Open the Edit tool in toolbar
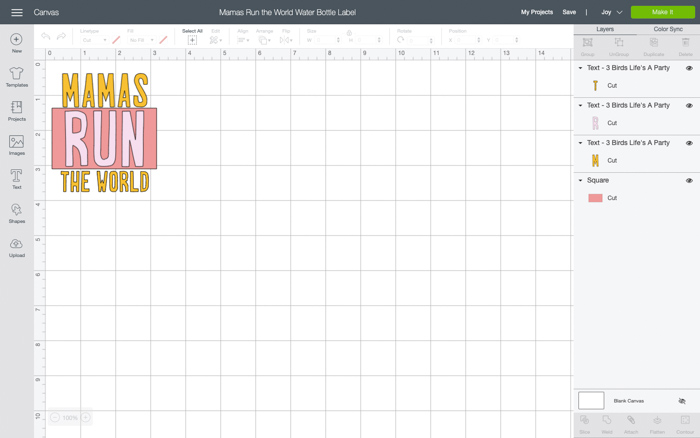The image size is (700, 438). pos(216,40)
